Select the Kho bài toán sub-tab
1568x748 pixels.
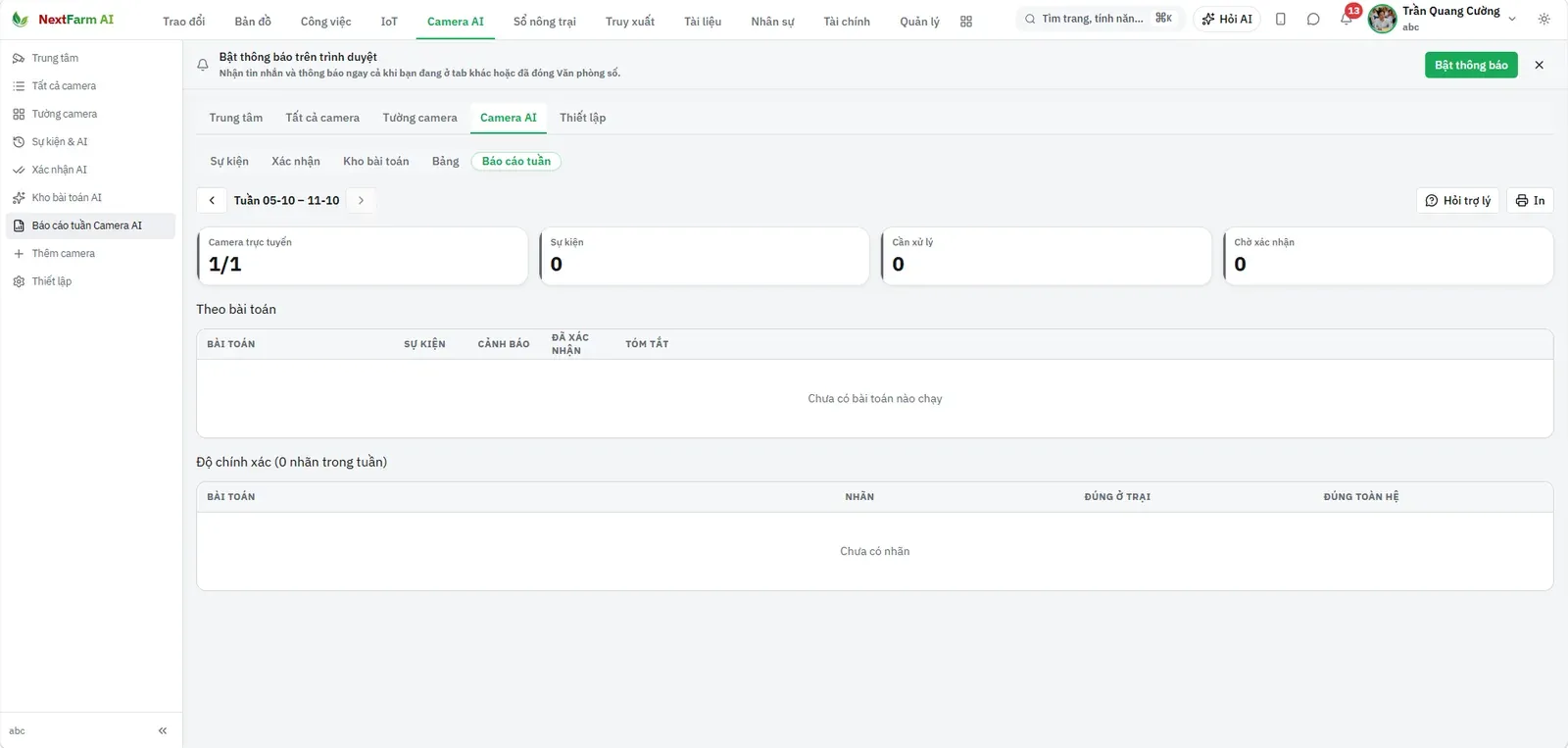pos(376,162)
